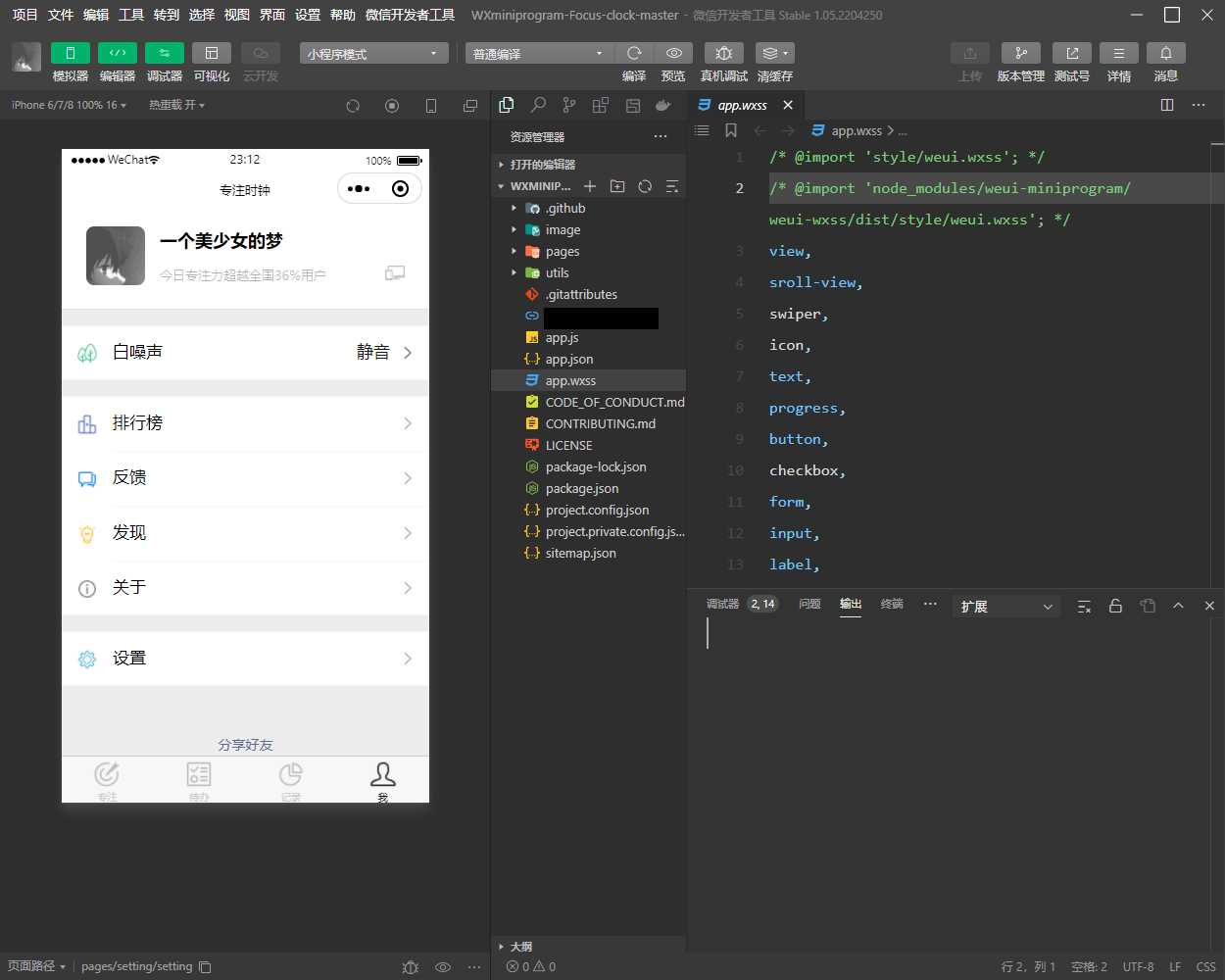Screen dimensions: 1225x980
Task: Click the 预览 preview icon
Action: (673, 53)
